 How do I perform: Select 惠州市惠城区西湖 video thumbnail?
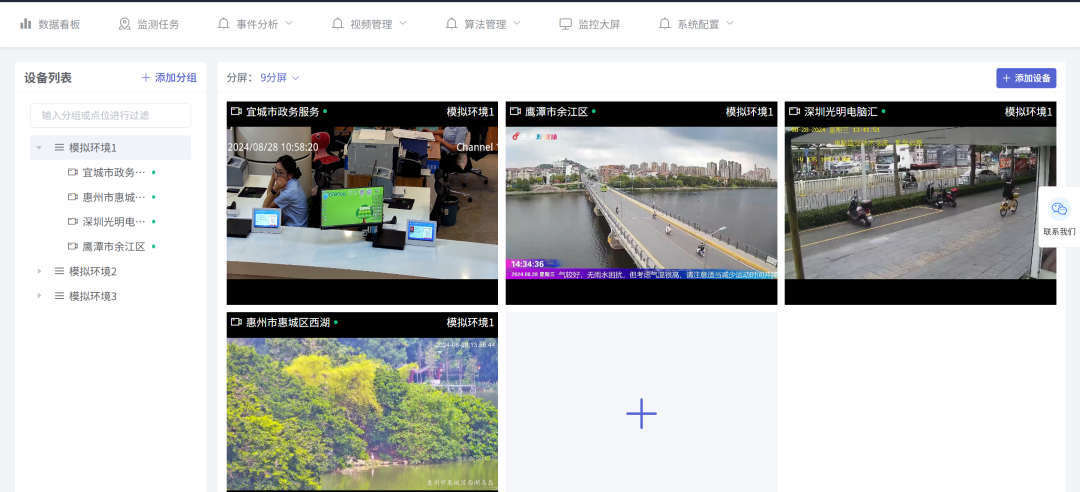click(x=362, y=412)
